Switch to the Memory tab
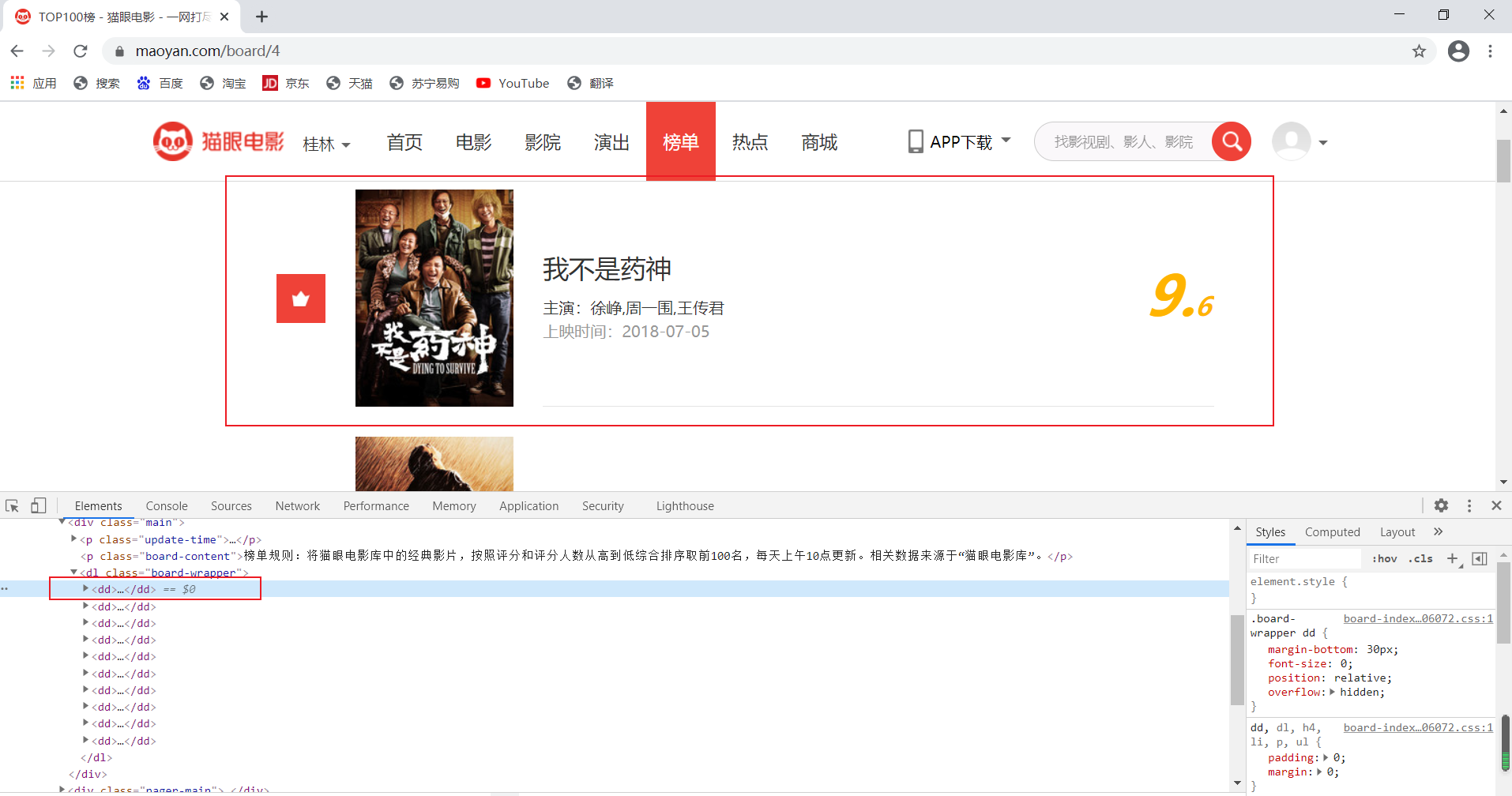 454,506
